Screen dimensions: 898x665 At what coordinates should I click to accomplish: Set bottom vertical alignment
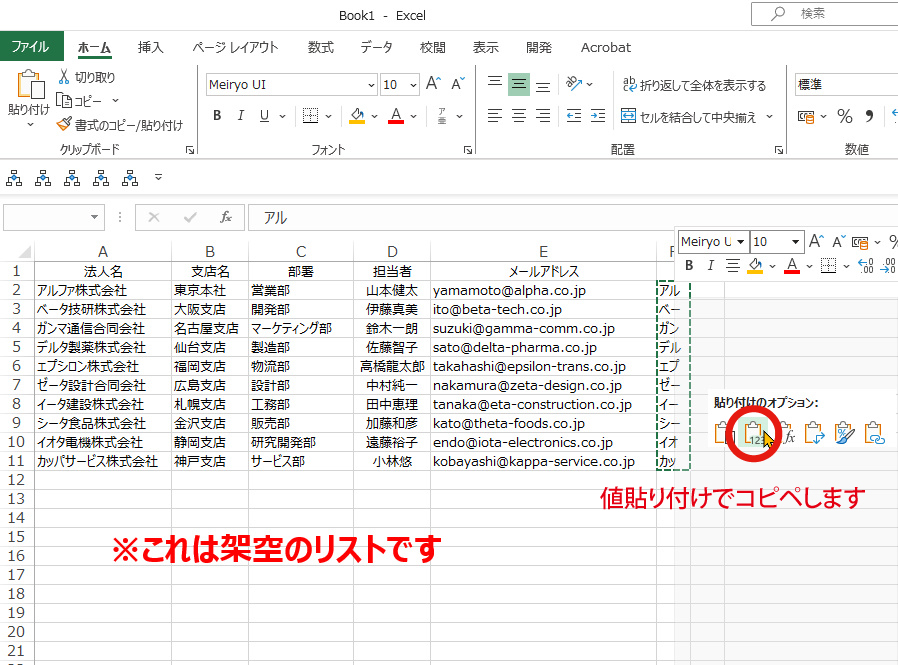(x=543, y=85)
